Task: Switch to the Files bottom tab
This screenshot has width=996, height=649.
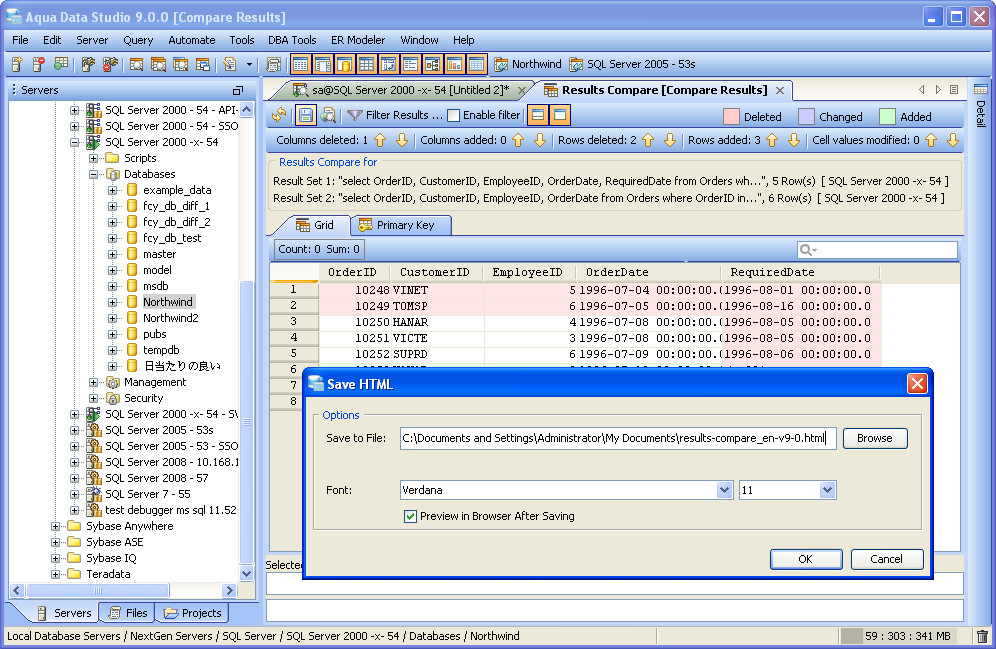Action: click(x=128, y=613)
